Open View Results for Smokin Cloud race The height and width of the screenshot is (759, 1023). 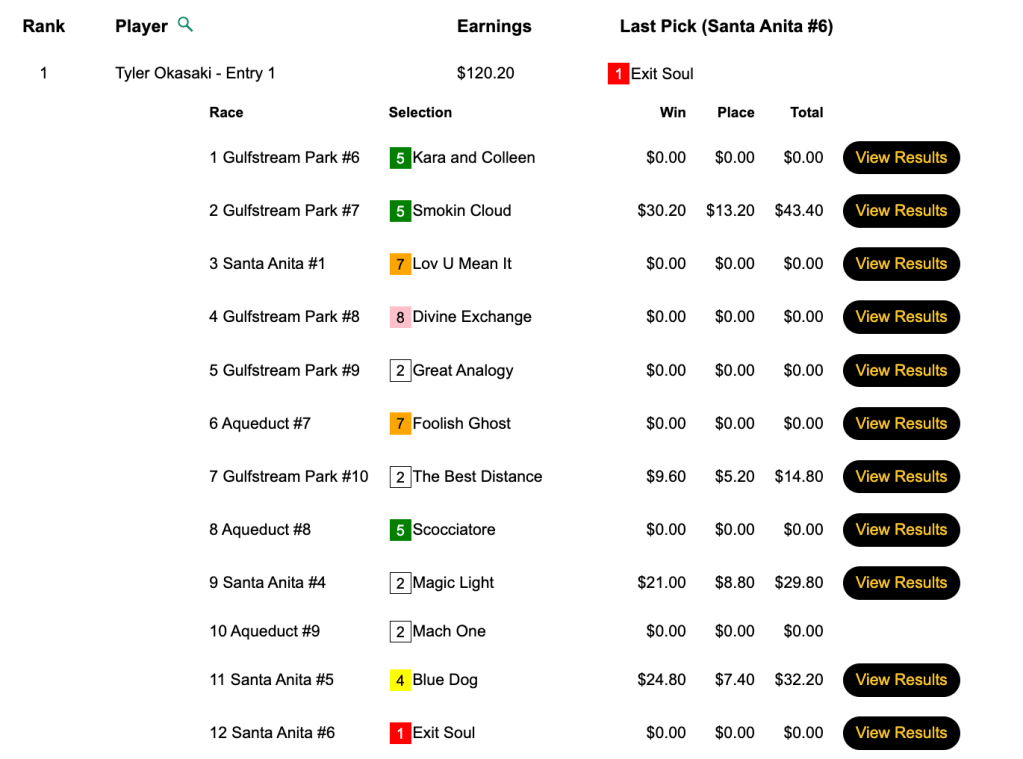pos(900,211)
